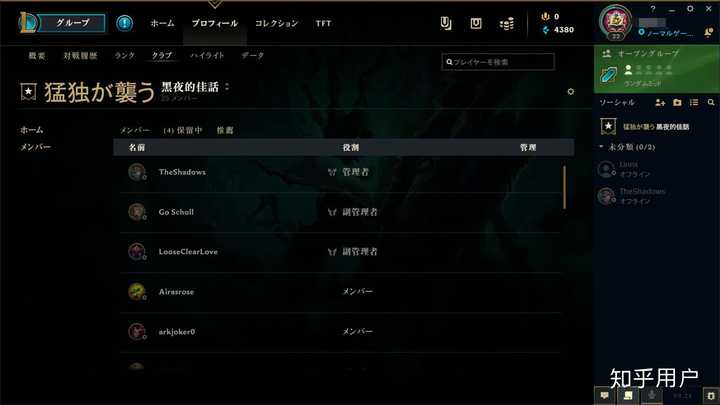Image resolution: width=720 pixels, height=405 pixels.
Task: Open TheShadows member row
Action: click(x=340, y=172)
